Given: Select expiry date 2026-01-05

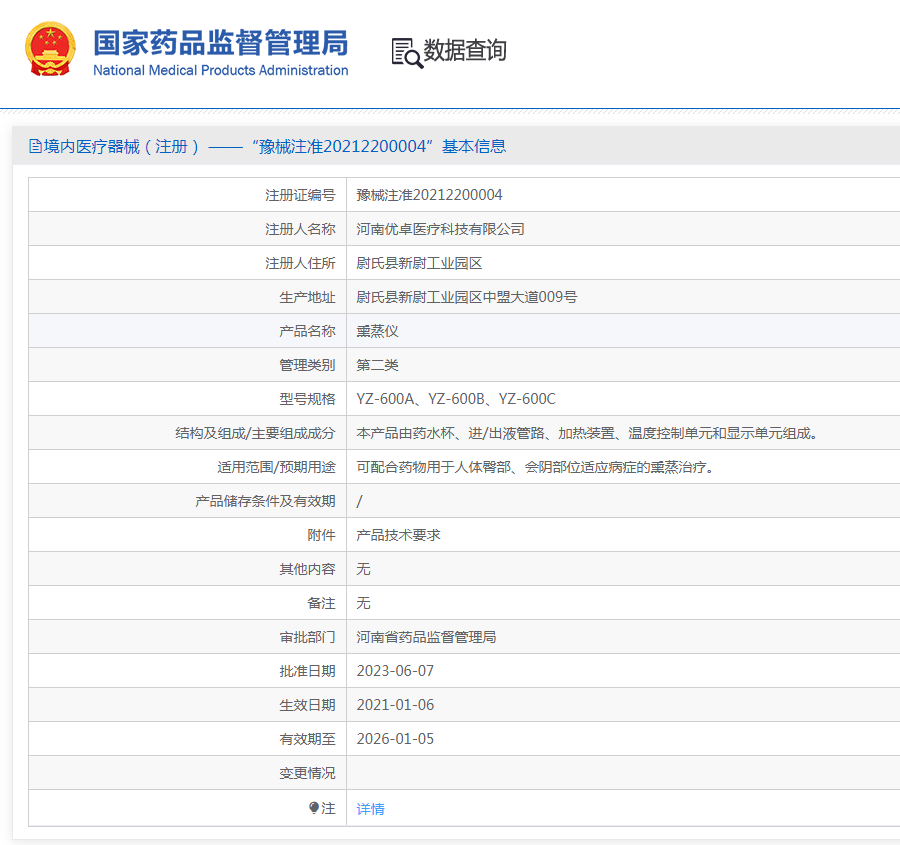Looking at the screenshot, I should (x=395, y=739).
